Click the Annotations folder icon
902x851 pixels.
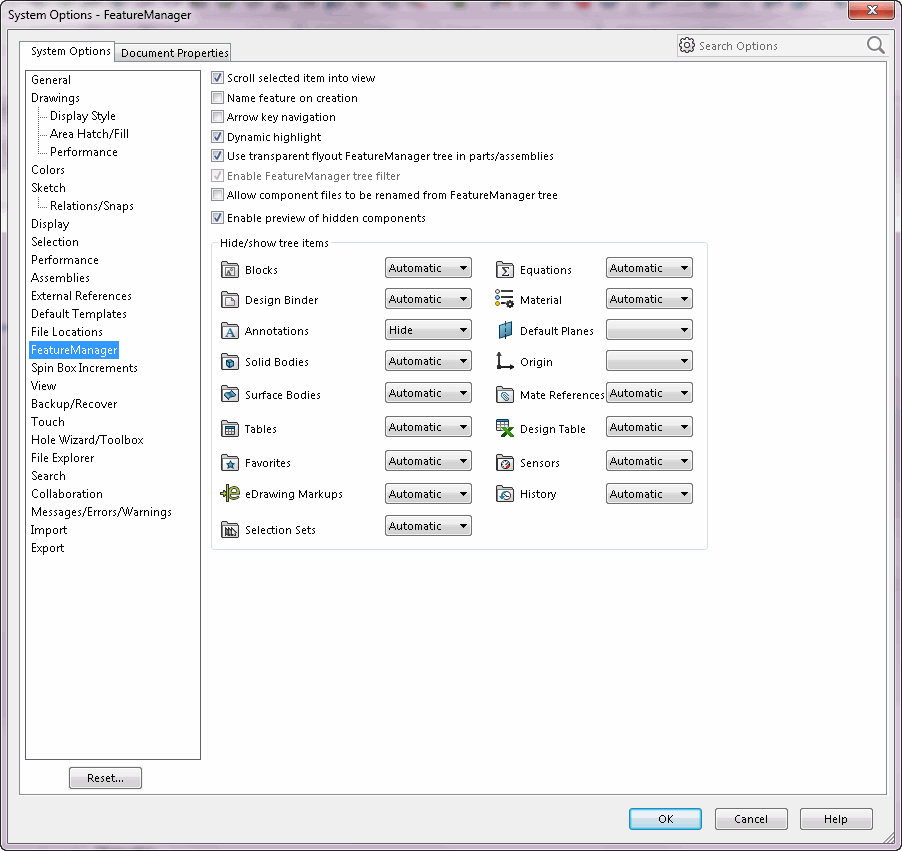[230, 330]
